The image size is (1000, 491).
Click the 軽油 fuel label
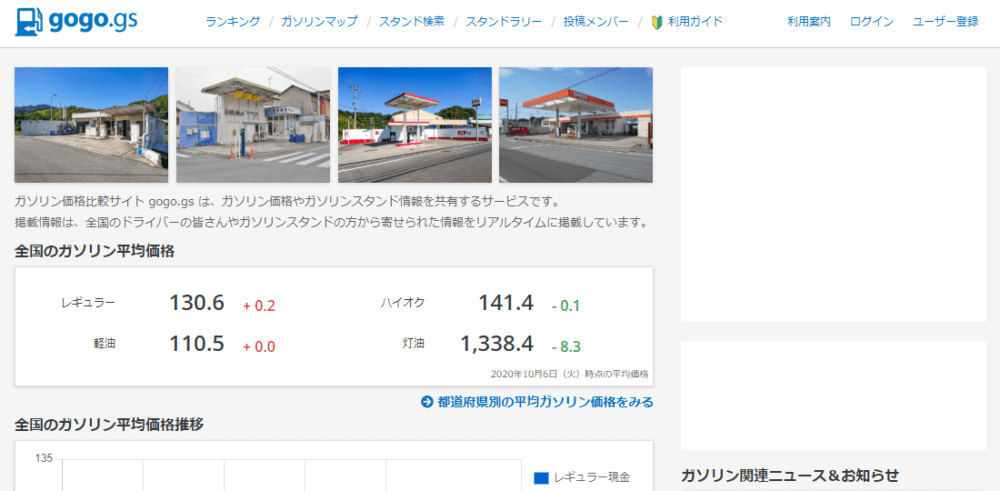click(x=105, y=343)
